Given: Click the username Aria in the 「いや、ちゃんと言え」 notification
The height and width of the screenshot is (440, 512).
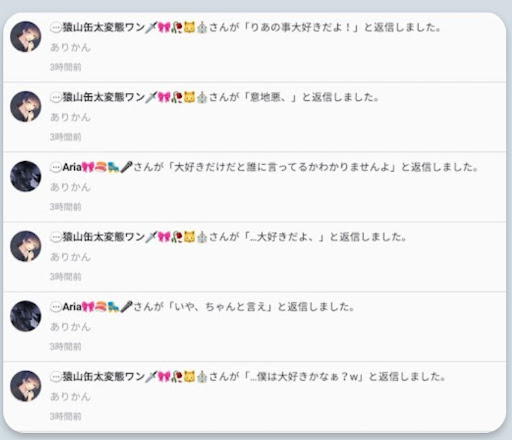Looking at the screenshot, I should (x=72, y=307).
